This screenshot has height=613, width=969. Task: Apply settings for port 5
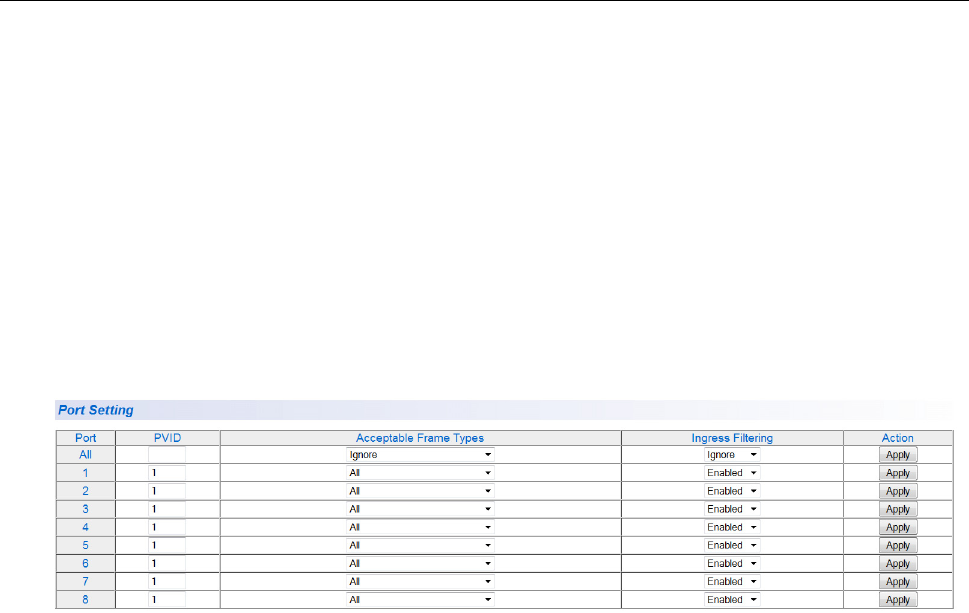pos(897,545)
